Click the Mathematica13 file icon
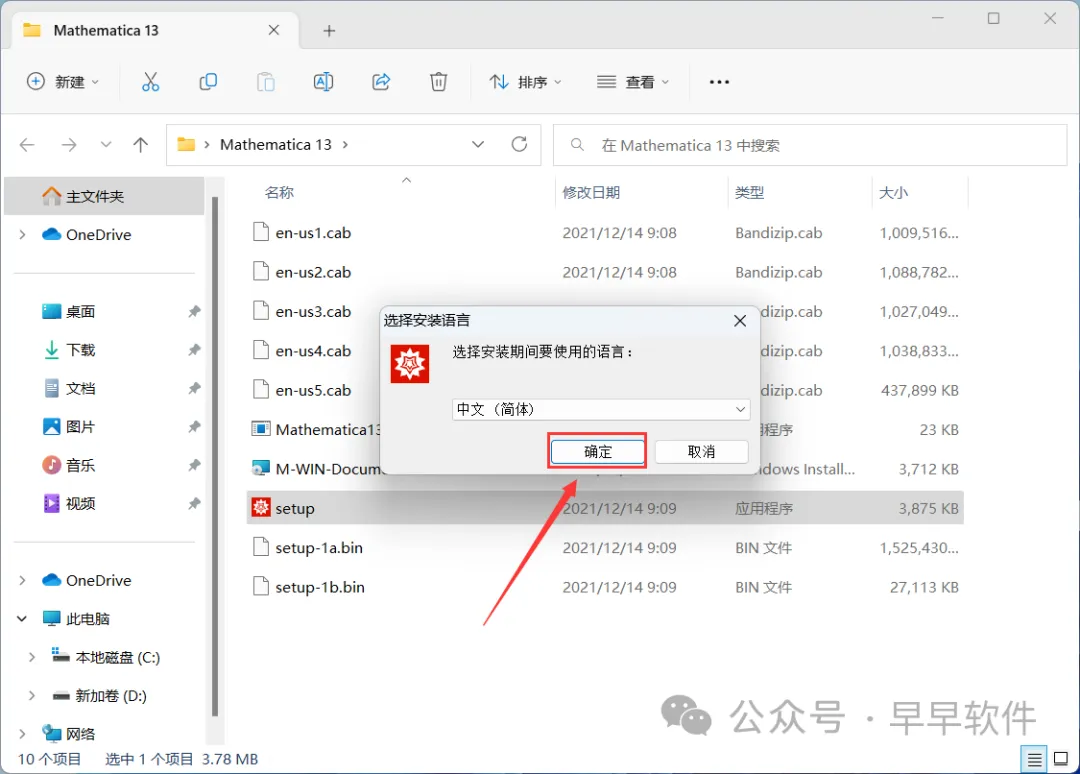The height and width of the screenshot is (774, 1080). [x=261, y=429]
